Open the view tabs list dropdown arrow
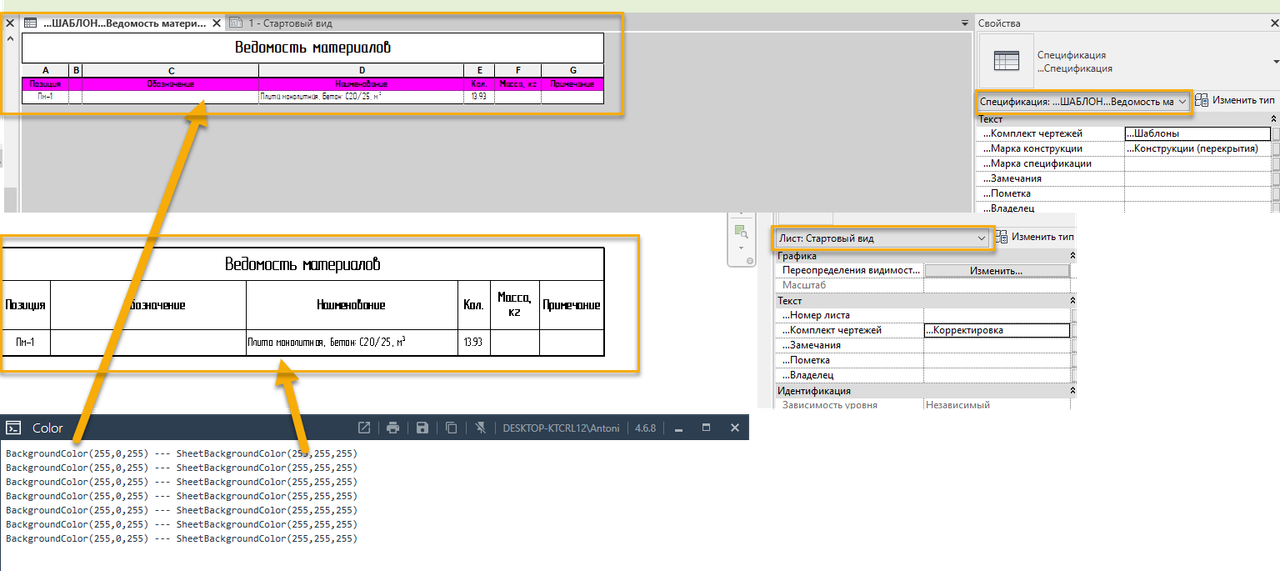Screen dimensions: 1280x571 click(x=965, y=23)
